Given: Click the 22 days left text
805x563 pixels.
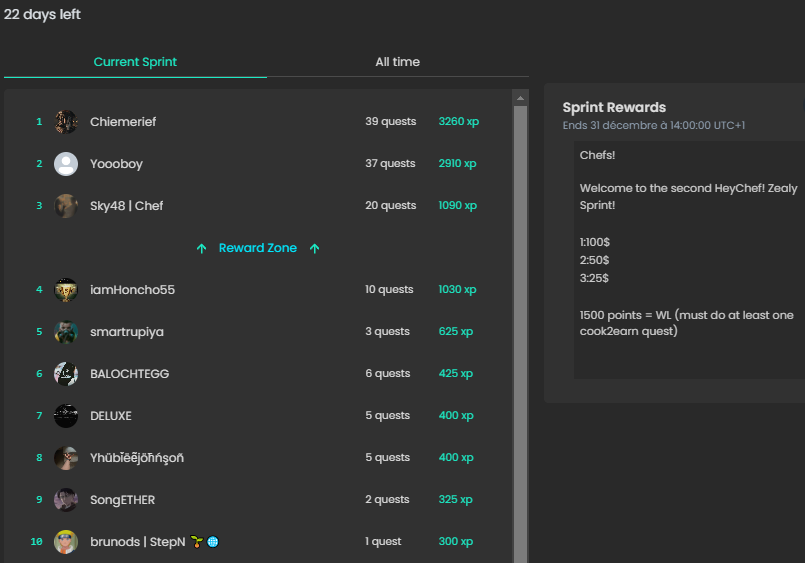Looking at the screenshot, I should [x=42, y=14].
